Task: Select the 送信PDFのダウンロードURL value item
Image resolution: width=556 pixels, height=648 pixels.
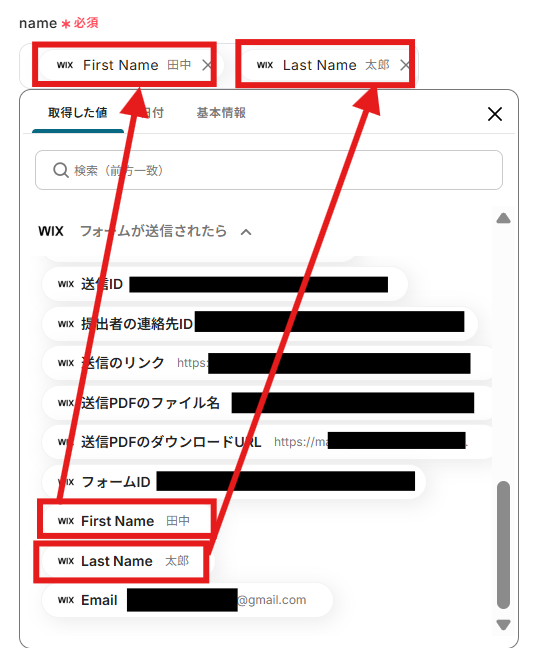Action: tap(267, 442)
